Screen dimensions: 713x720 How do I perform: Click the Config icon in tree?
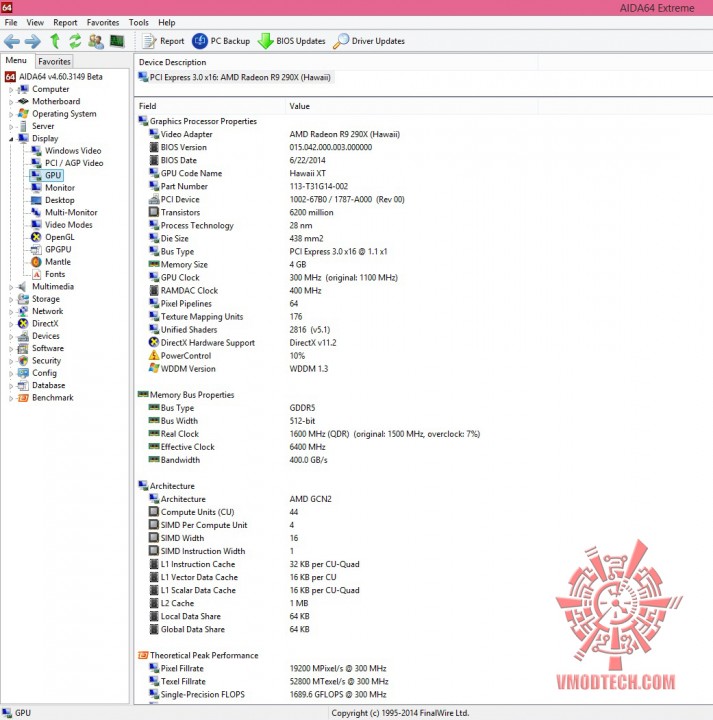(x=23, y=373)
